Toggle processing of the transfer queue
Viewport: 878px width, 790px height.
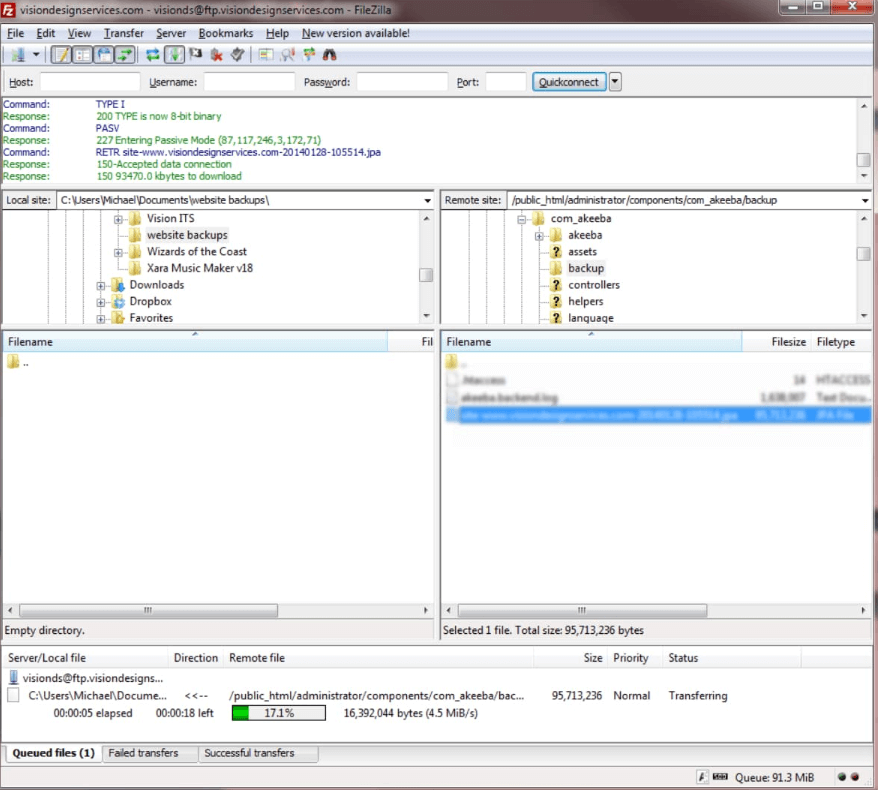pos(174,55)
